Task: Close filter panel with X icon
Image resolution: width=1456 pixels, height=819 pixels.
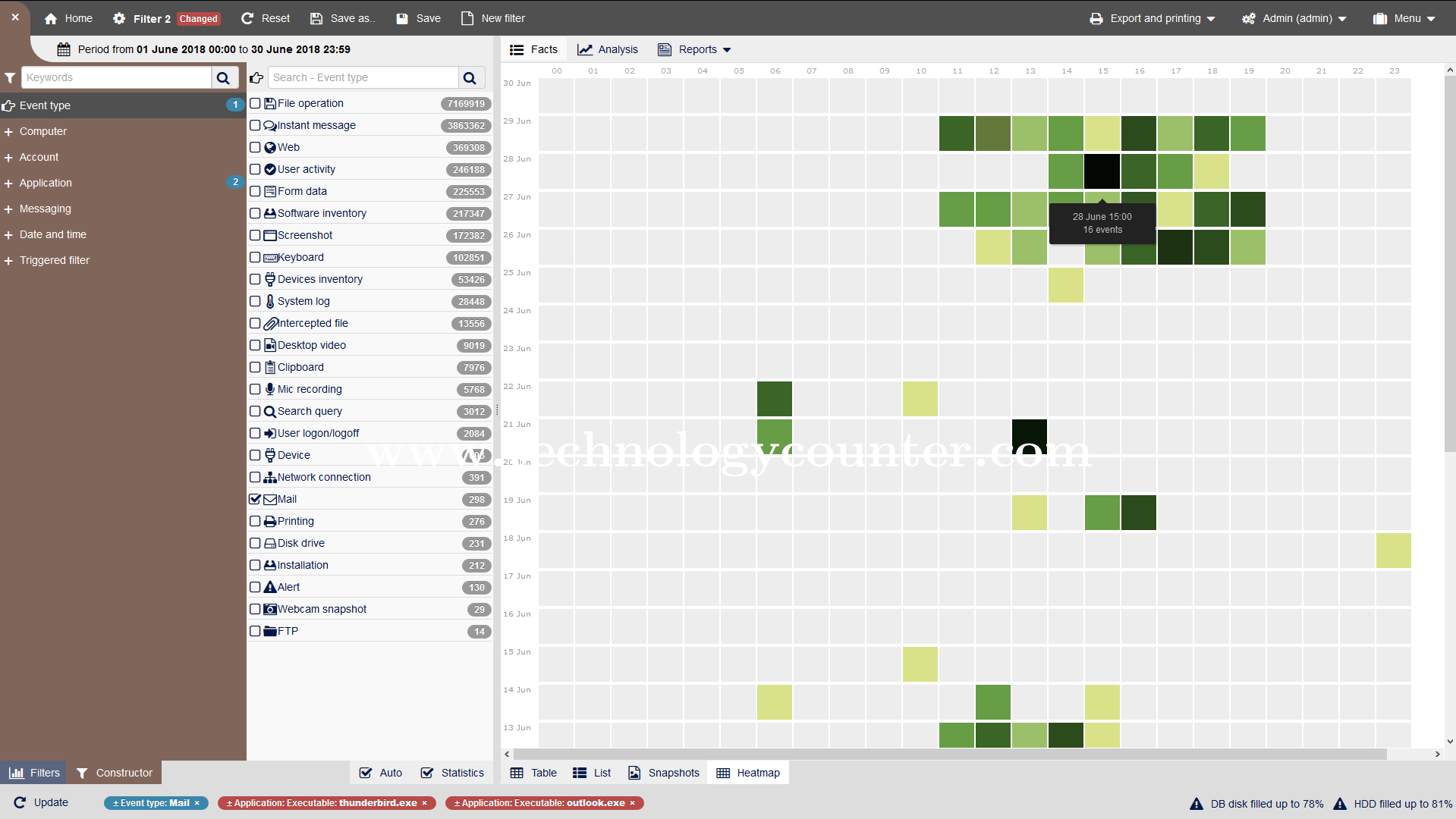Action: click(15, 17)
